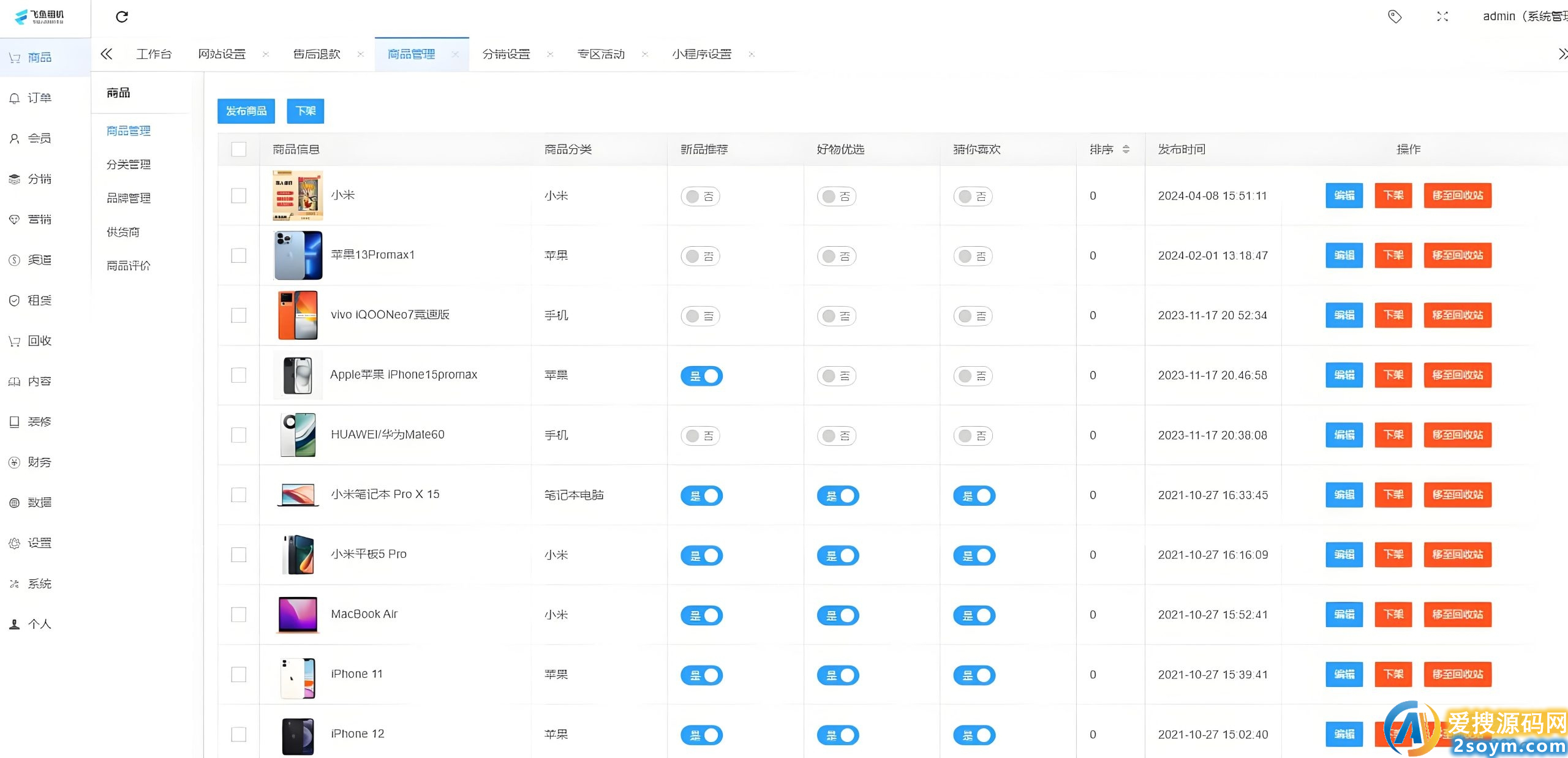Open the admin user menu
Screen dimensions: 1568x758
tap(1525, 17)
